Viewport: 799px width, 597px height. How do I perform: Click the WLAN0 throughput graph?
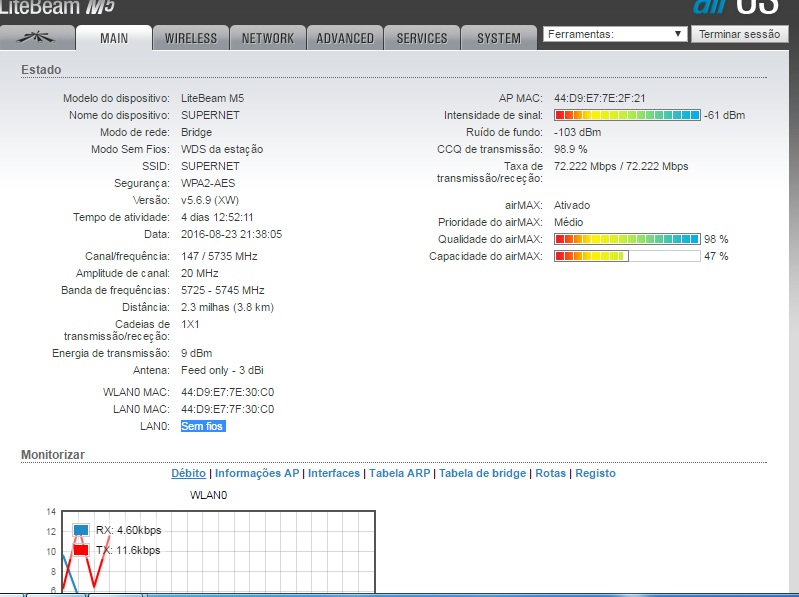[218, 552]
